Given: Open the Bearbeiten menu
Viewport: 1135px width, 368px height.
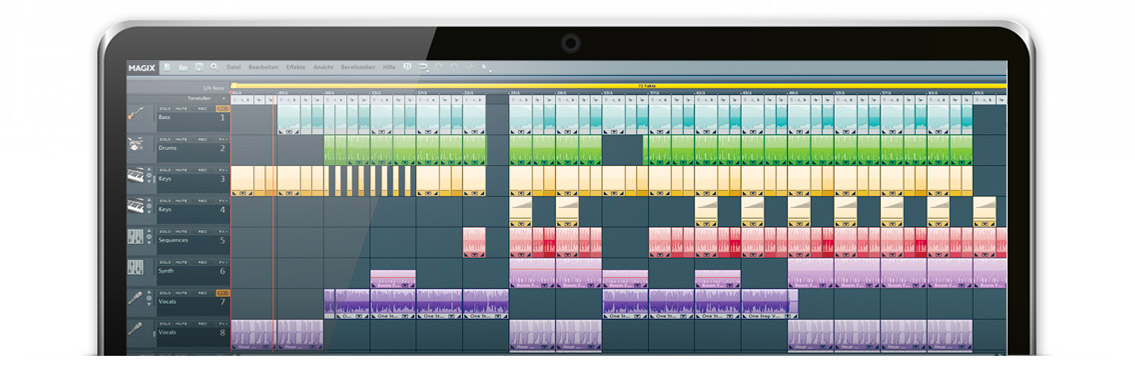Looking at the screenshot, I should tap(263, 67).
